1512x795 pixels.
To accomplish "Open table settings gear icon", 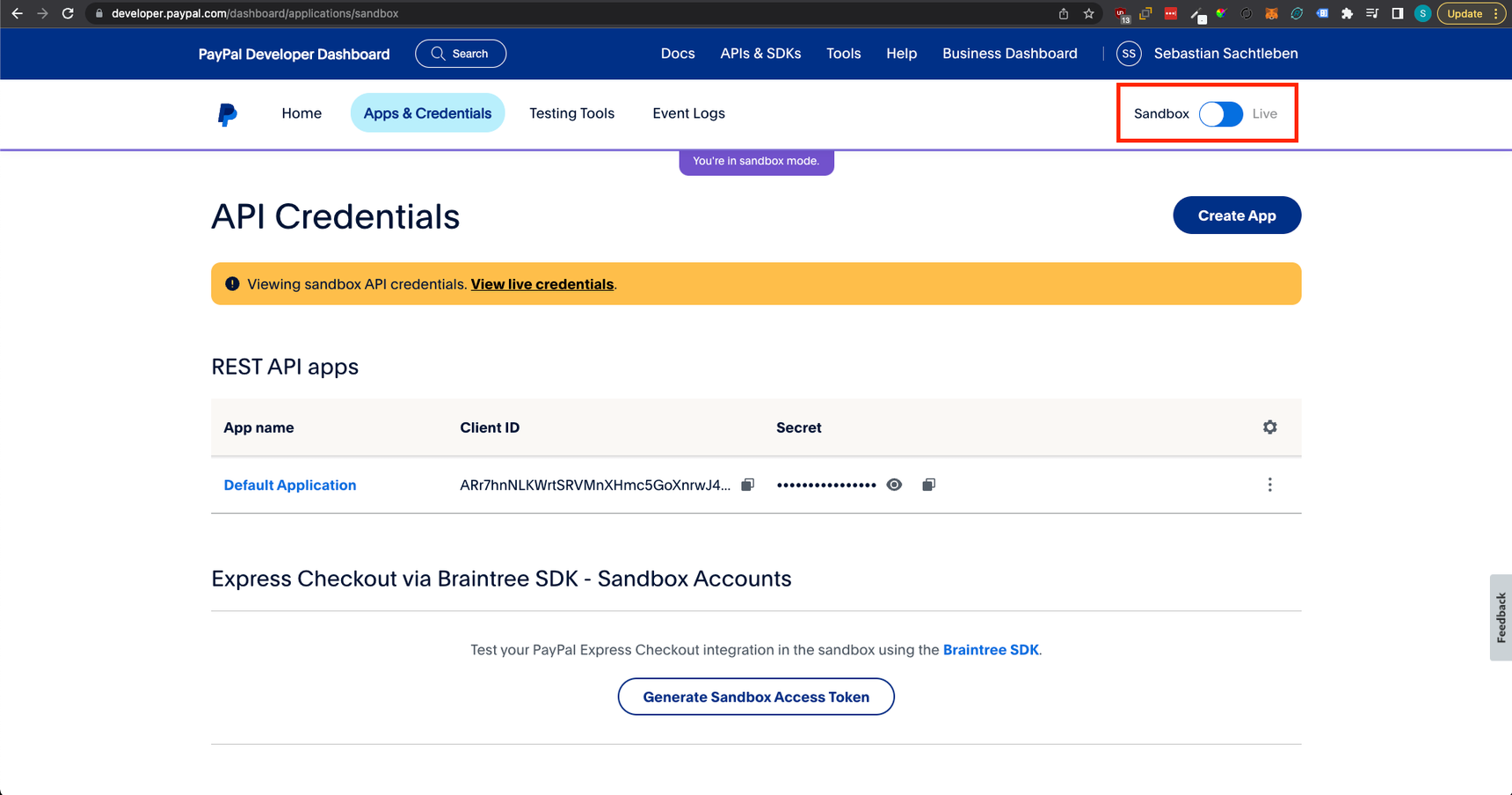I will pos(1269,427).
